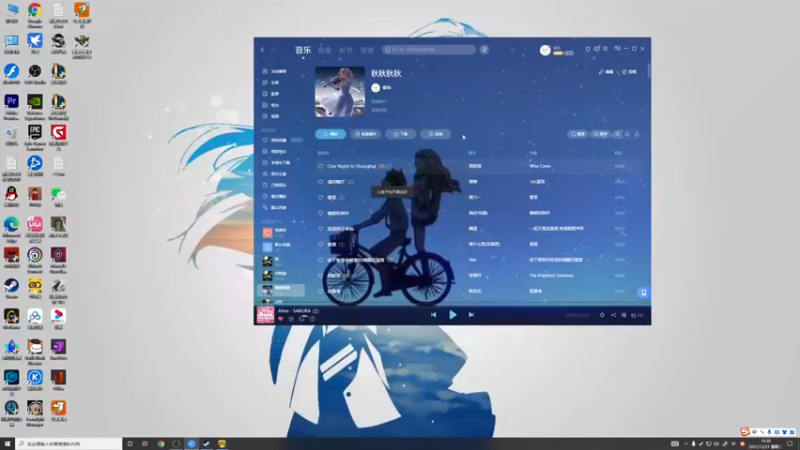Favorite One Night In Shanghai with its heart
The height and width of the screenshot is (450, 800).
(x=320, y=166)
